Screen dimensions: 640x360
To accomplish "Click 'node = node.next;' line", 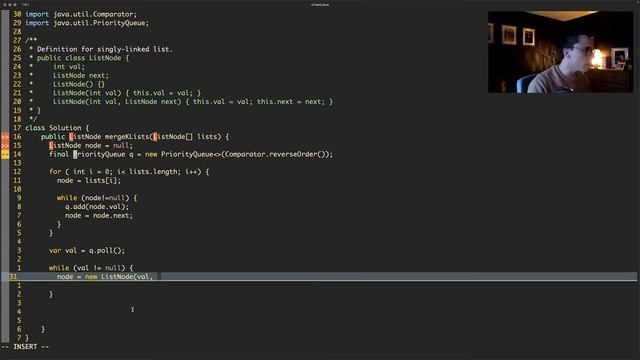I will pos(99,216).
